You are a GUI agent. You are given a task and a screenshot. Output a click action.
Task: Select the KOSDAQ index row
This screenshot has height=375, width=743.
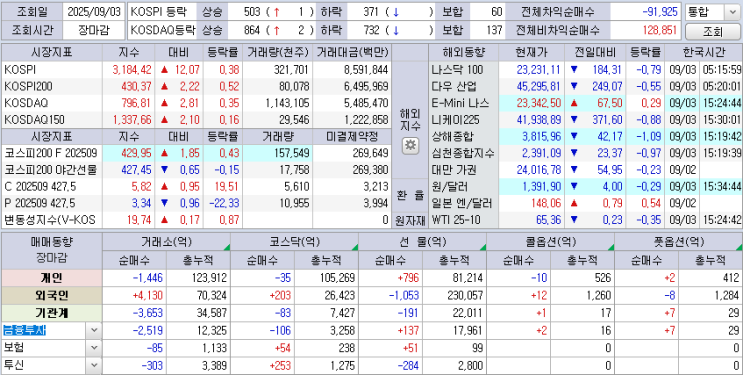197,103
